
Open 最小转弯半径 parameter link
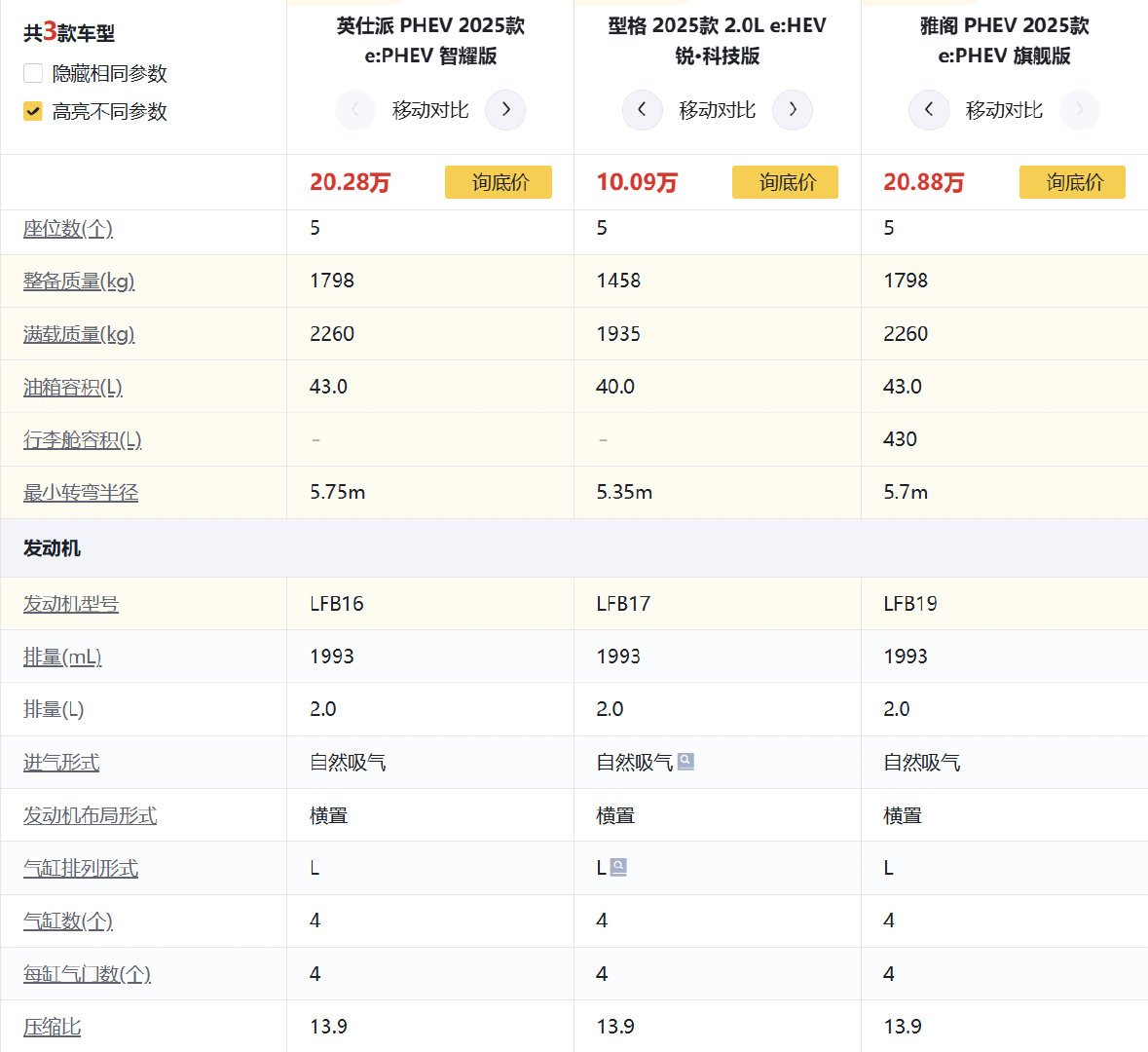coord(81,492)
